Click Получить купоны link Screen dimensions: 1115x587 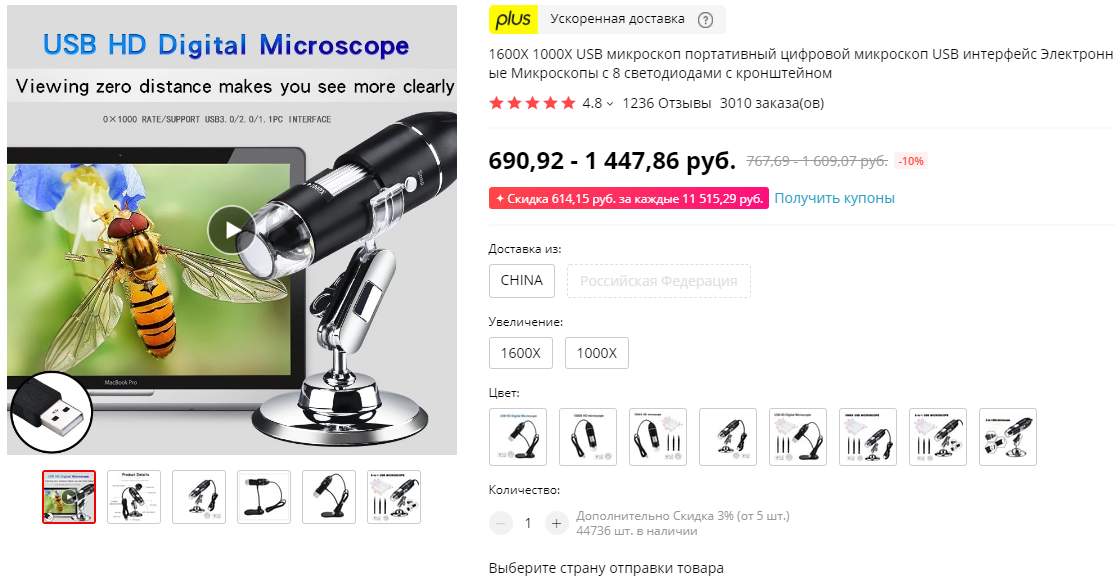[834, 199]
